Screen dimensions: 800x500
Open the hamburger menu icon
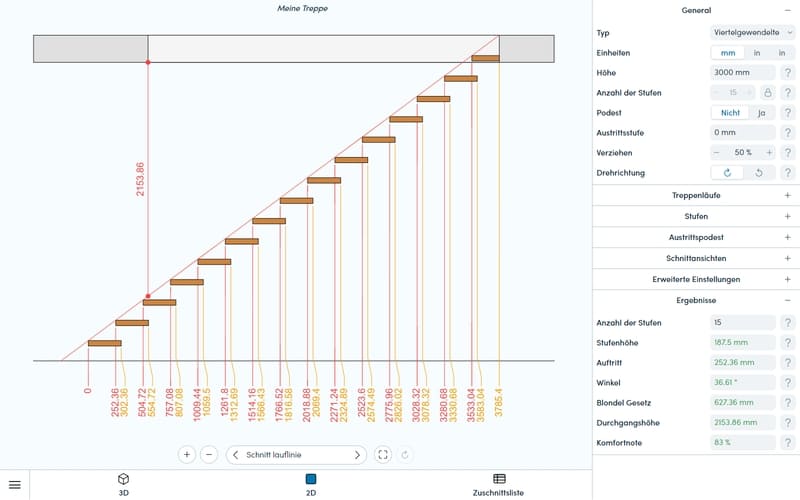pyautogui.click(x=15, y=485)
